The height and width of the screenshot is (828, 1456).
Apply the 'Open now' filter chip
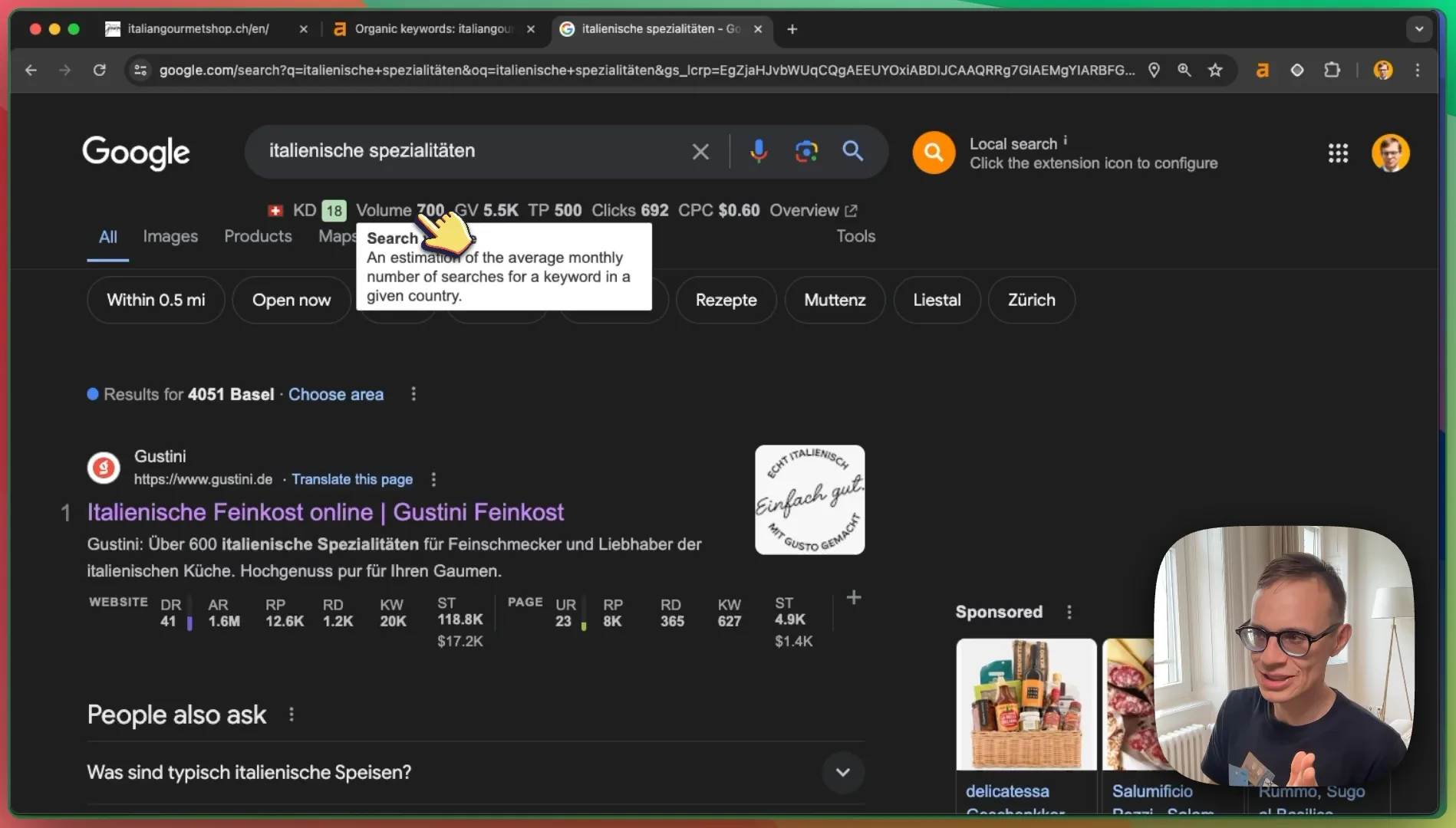coord(292,300)
